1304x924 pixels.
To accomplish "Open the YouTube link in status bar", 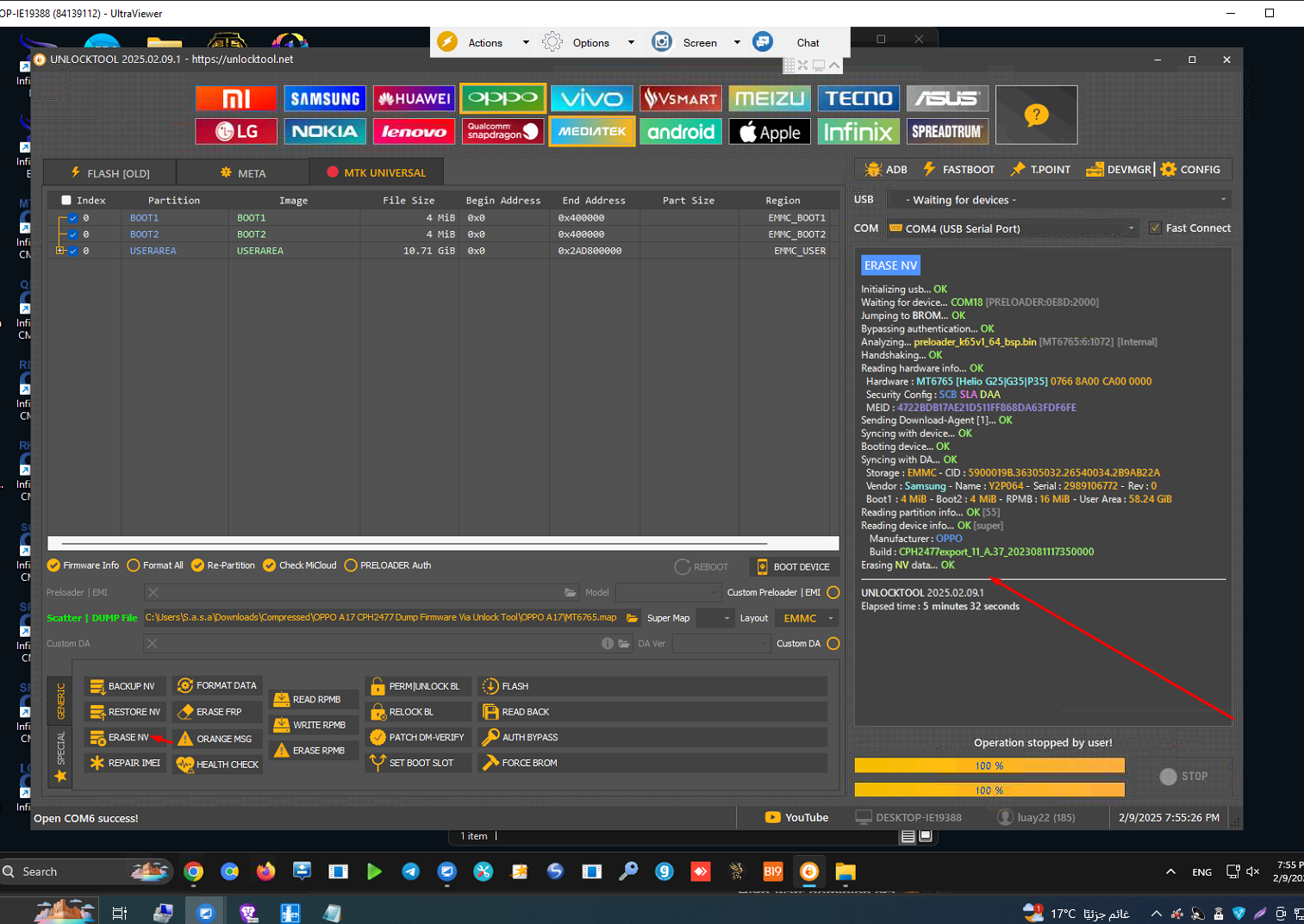I will click(796, 817).
